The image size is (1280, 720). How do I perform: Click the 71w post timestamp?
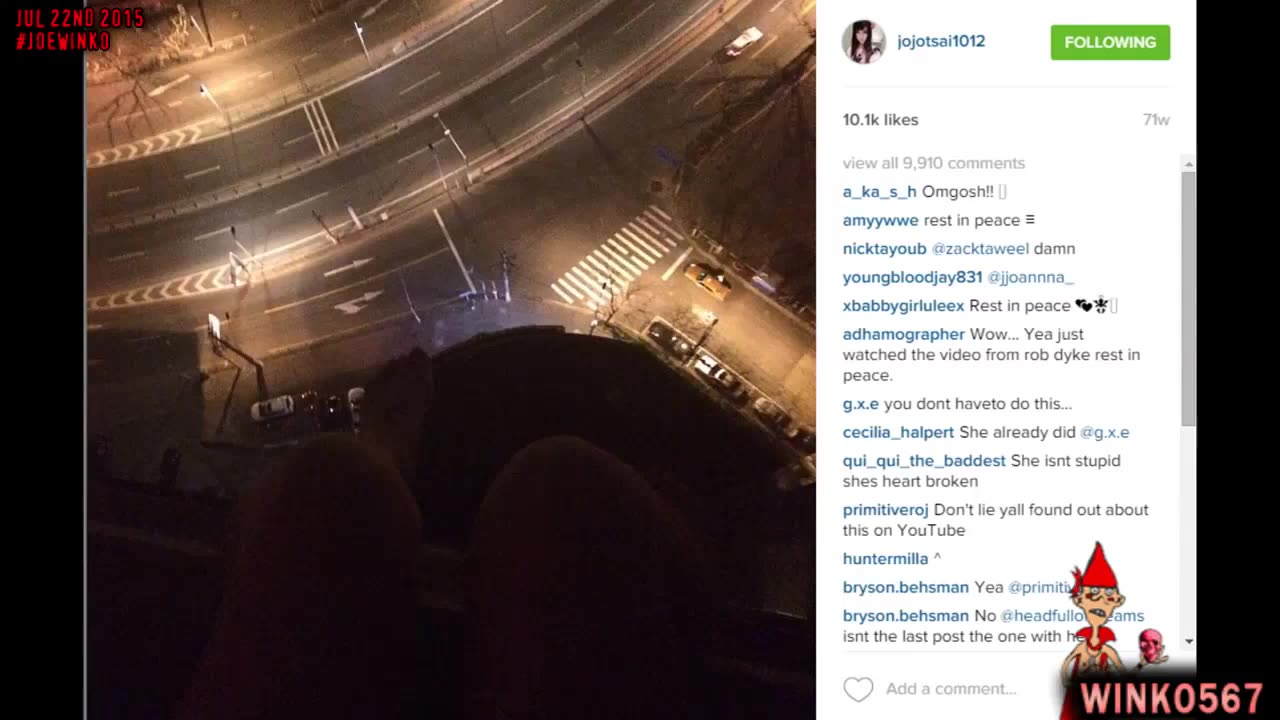click(1156, 119)
